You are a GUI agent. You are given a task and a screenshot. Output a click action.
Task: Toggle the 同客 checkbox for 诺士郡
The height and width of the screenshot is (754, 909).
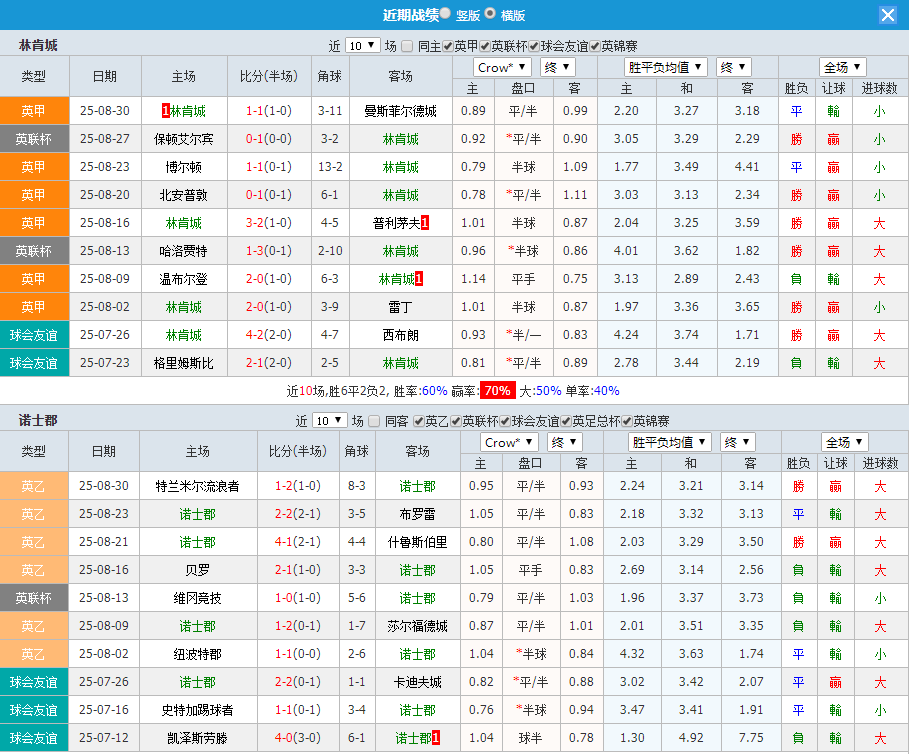click(375, 420)
